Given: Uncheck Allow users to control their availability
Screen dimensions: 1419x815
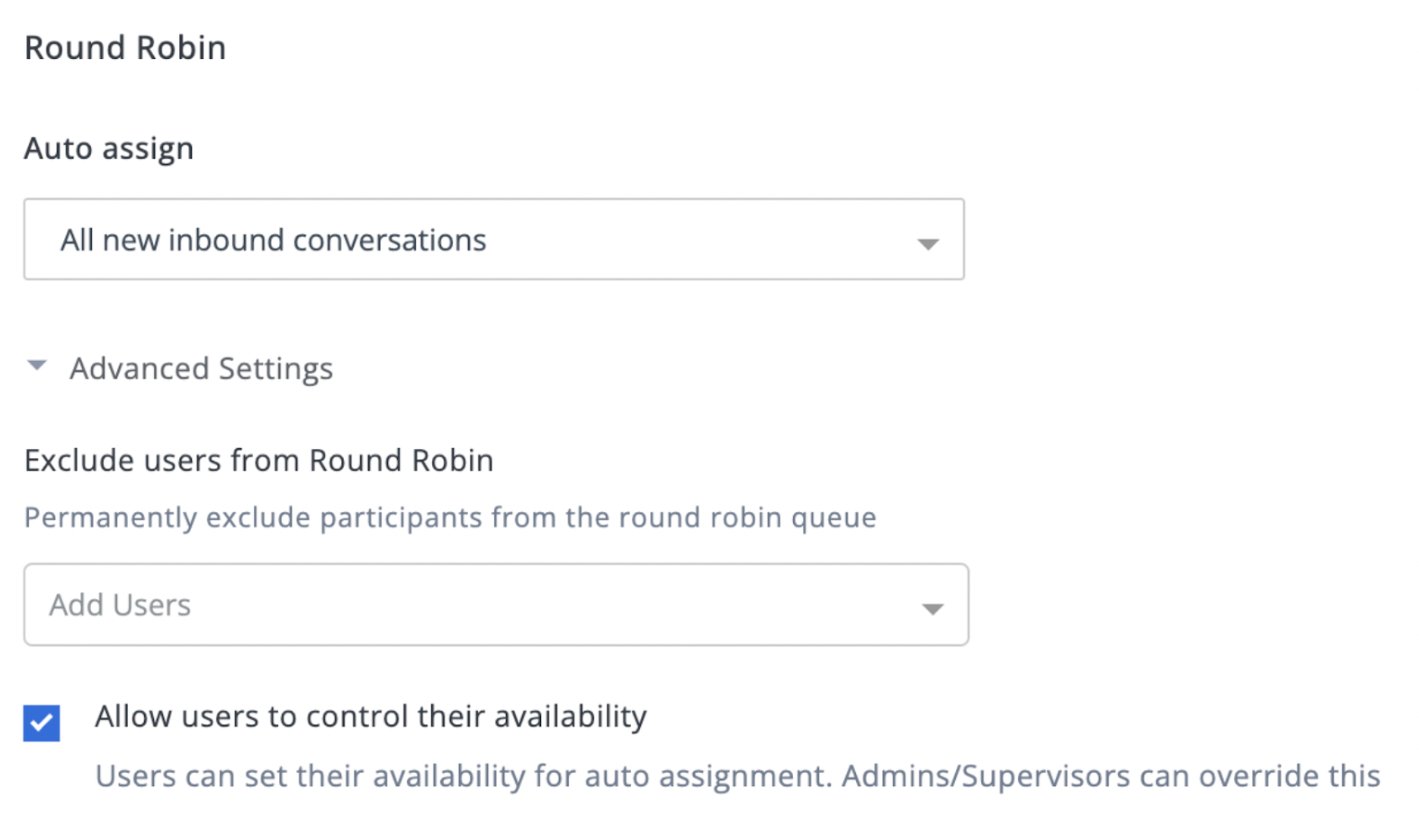Looking at the screenshot, I should (42, 722).
